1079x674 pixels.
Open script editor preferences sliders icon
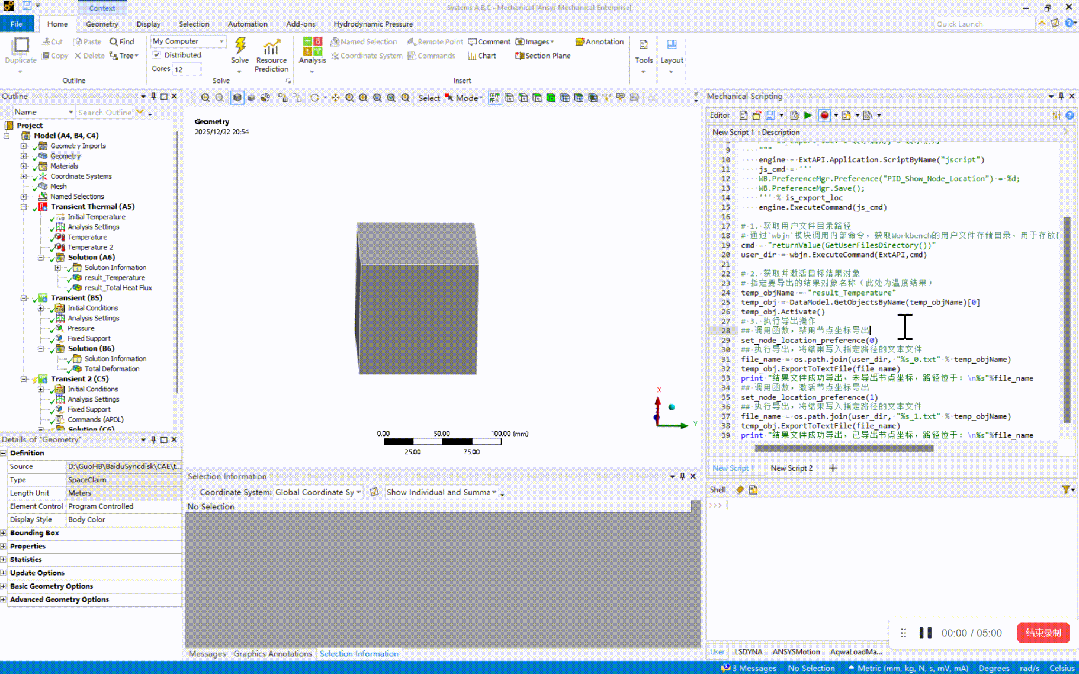1057,116
